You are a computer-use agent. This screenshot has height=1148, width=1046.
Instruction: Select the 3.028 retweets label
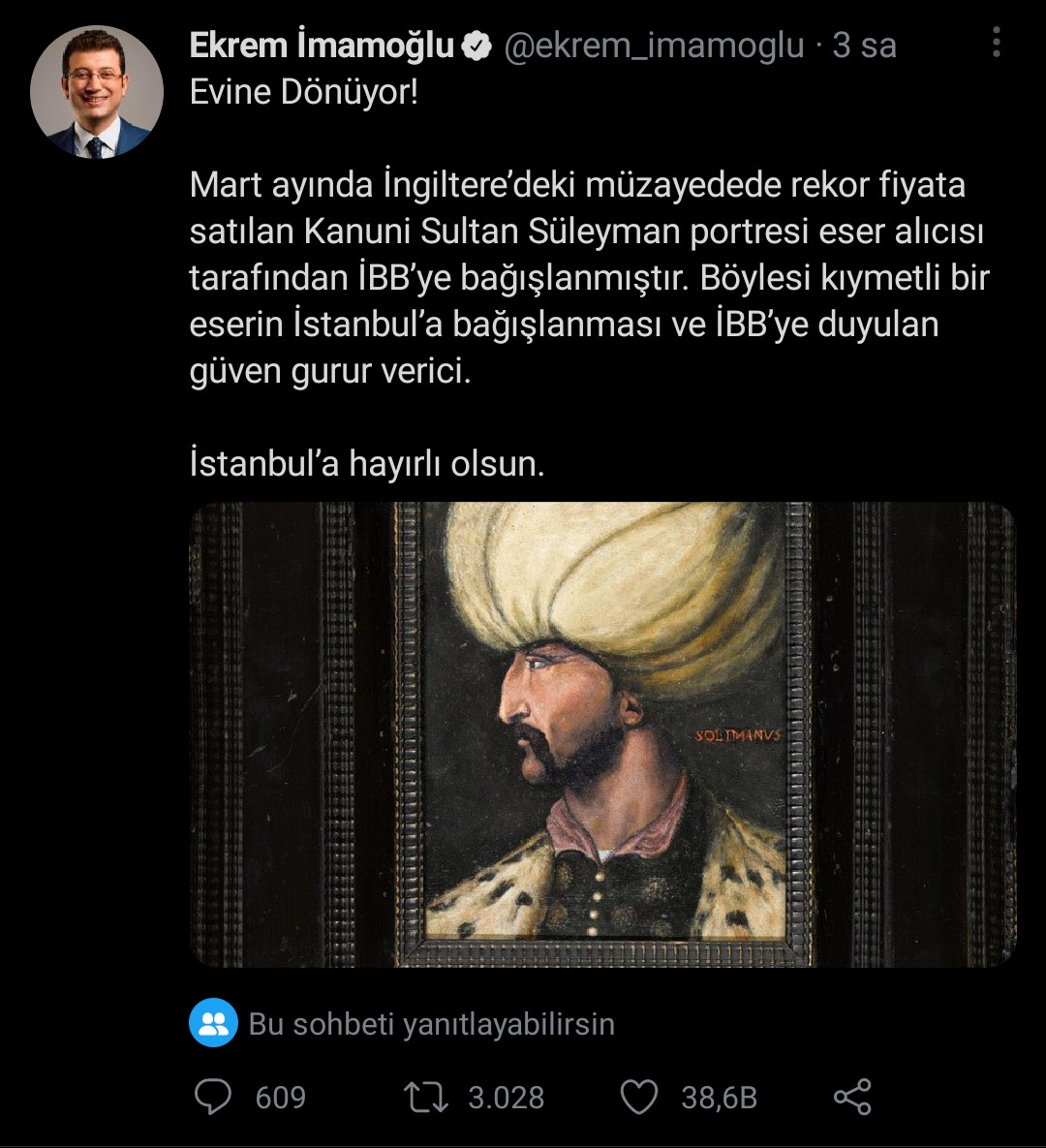pyautogui.click(x=506, y=1098)
